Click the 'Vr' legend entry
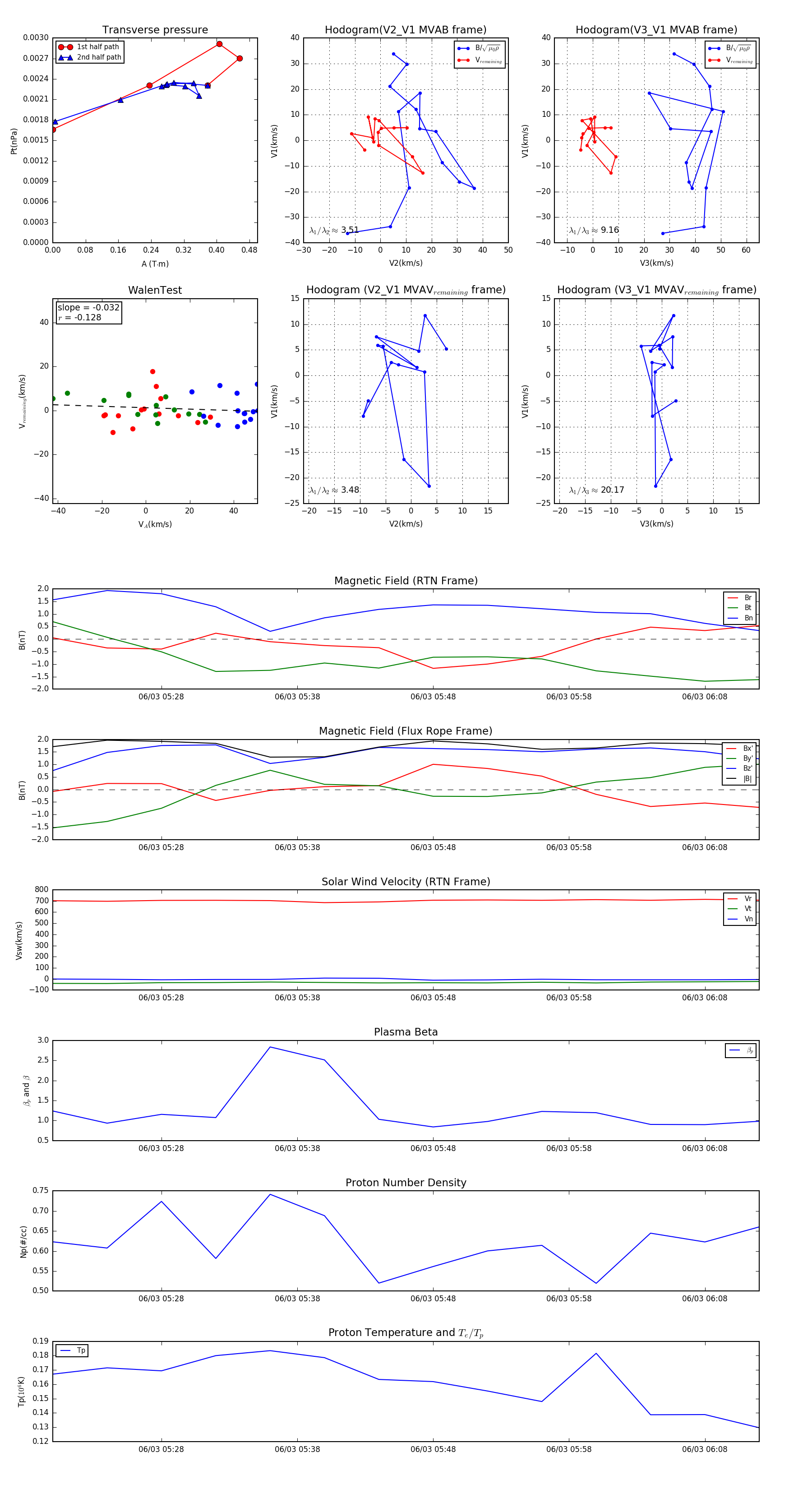Screen dimensions: 812x1489 [x=740, y=899]
